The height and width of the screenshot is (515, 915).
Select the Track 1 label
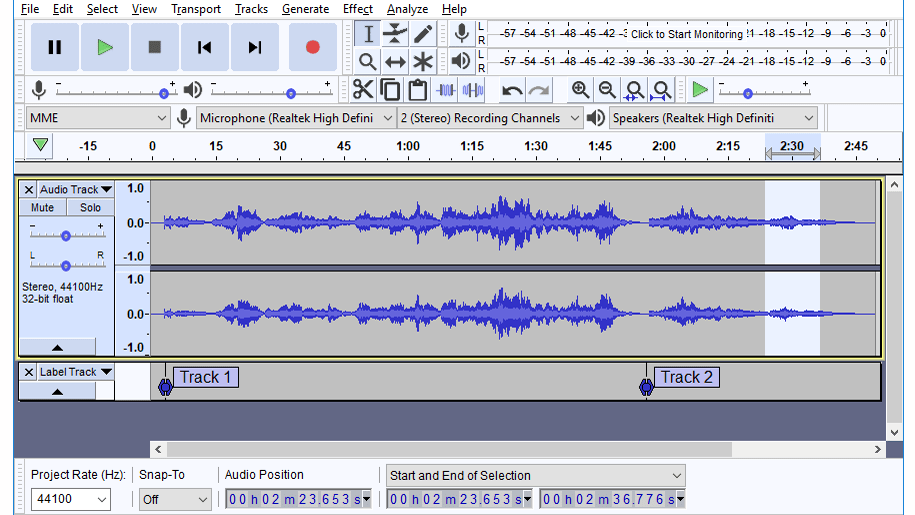click(205, 377)
